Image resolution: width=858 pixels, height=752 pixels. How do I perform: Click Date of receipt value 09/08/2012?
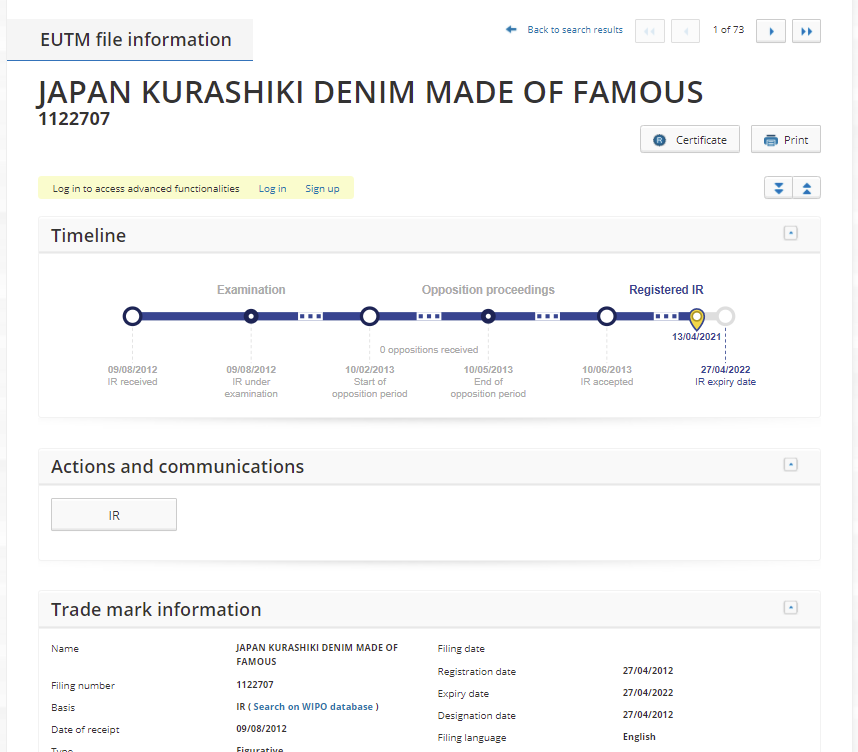tap(262, 728)
